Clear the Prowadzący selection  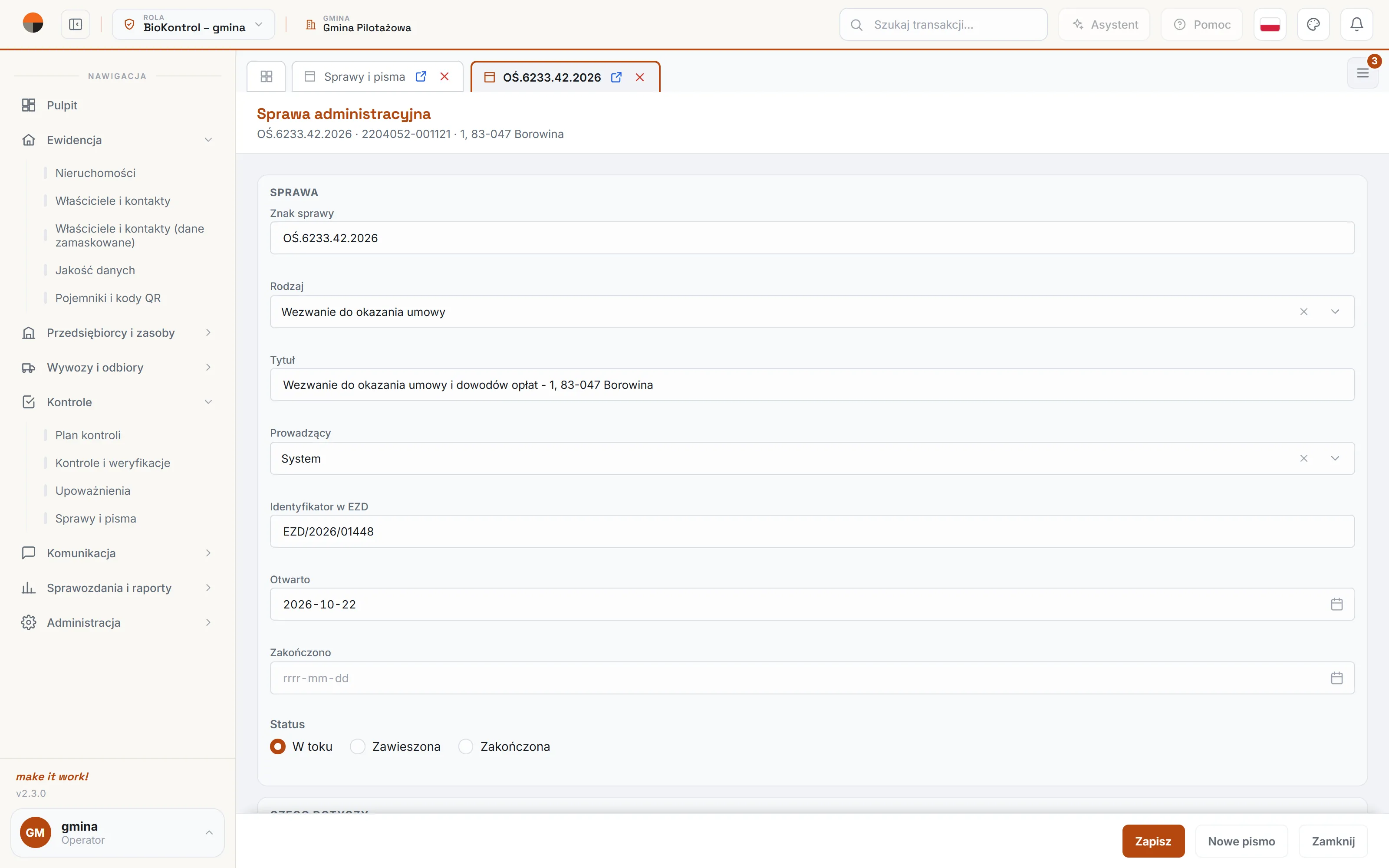click(x=1304, y=458)
